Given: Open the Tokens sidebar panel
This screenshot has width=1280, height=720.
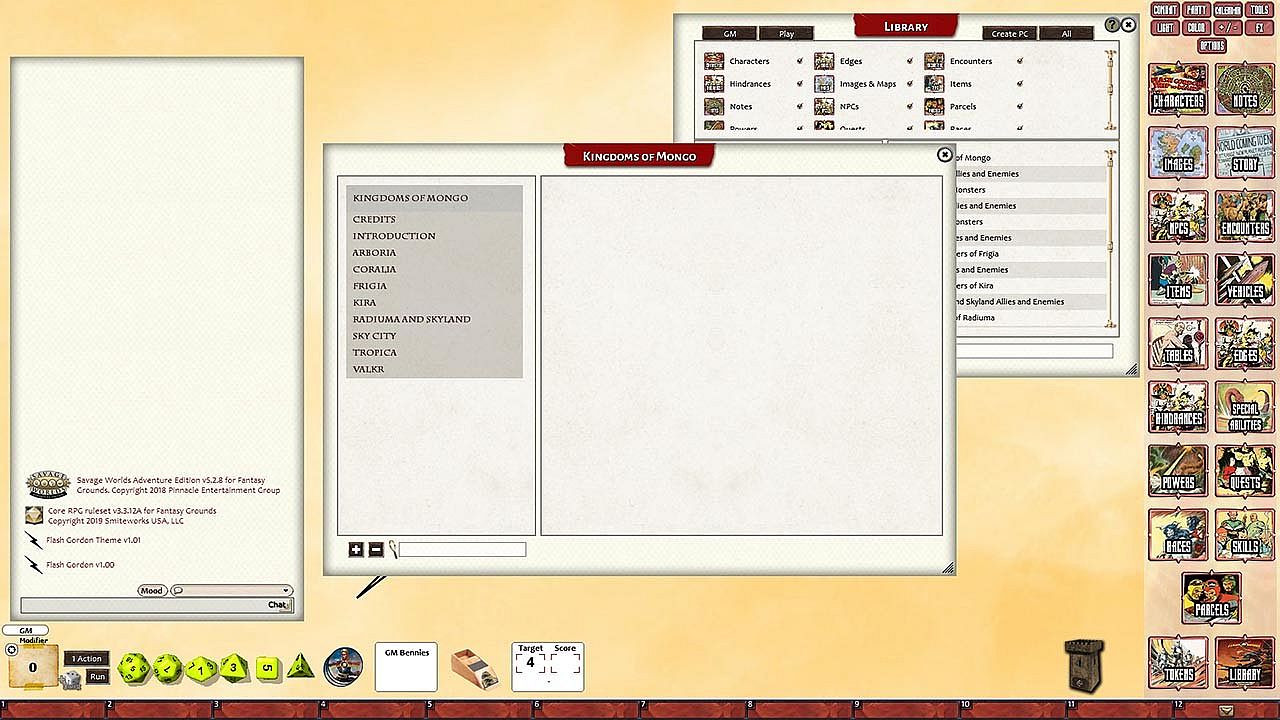Looking at the screenshot, I should click(x=1178, y=663).
